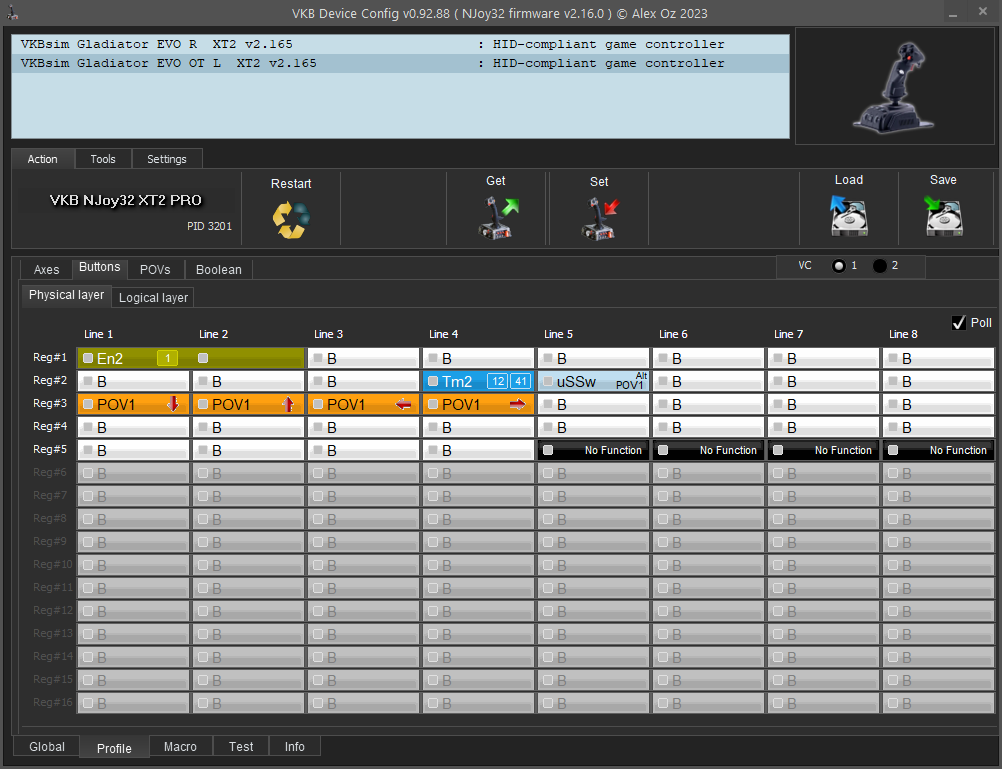Click the Reg#3 row label
This screenshot has width=1002, height=769.
point(50,403)
